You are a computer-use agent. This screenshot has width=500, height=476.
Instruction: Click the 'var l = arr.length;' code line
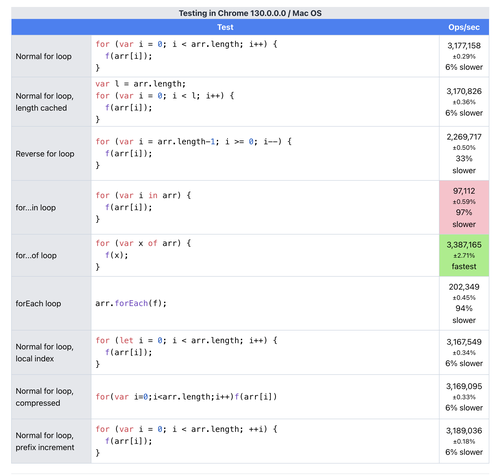point(140,84)
